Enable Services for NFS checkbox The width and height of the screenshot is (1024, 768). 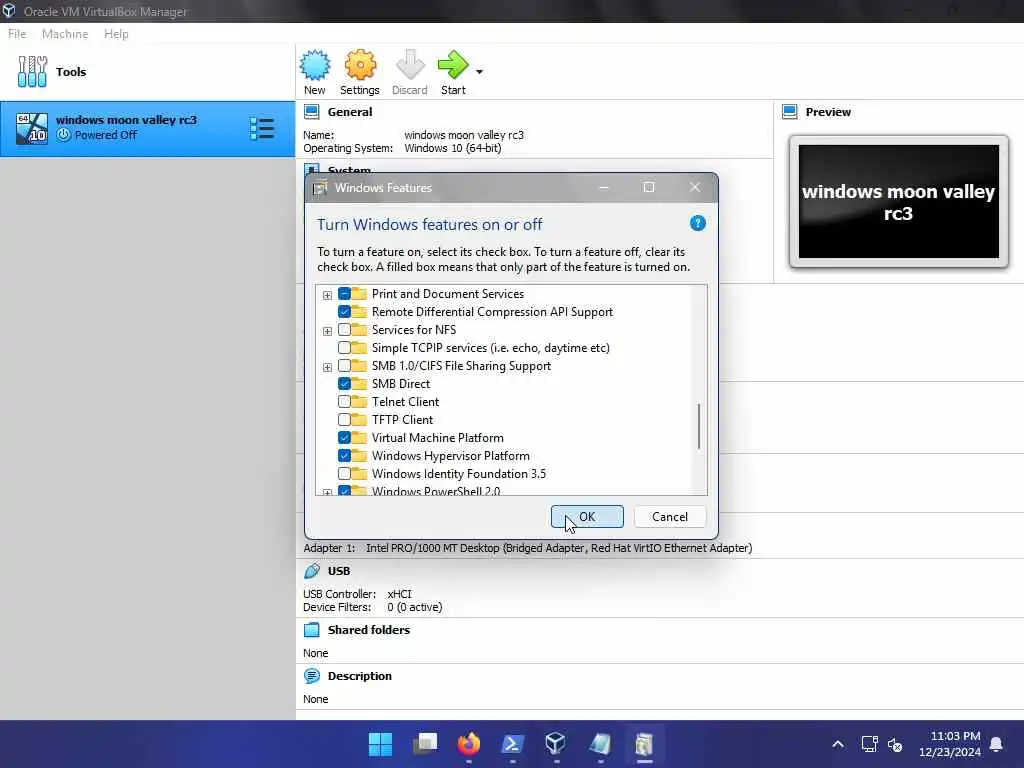pyautogui.click(x=344, y=330)
